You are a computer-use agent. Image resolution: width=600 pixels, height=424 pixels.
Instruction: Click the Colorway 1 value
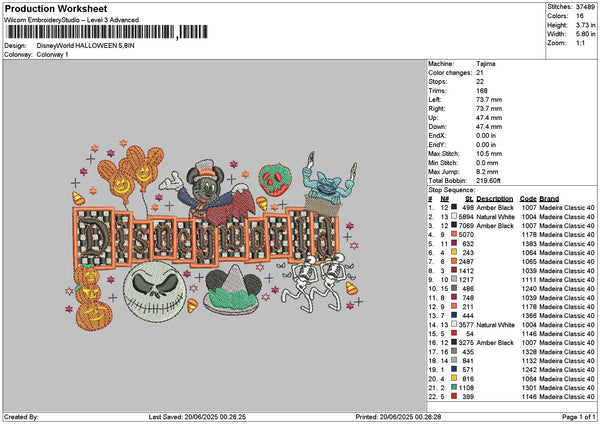click(52, 55)
